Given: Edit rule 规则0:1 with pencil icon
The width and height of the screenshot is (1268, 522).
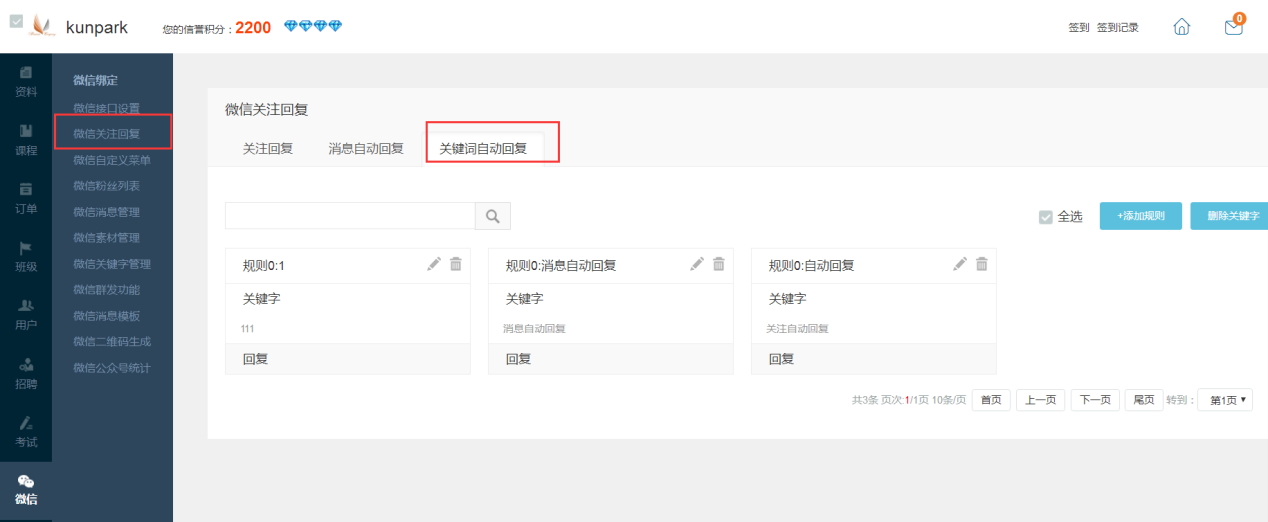Looking at the screenshot, I should coord(433,264).
